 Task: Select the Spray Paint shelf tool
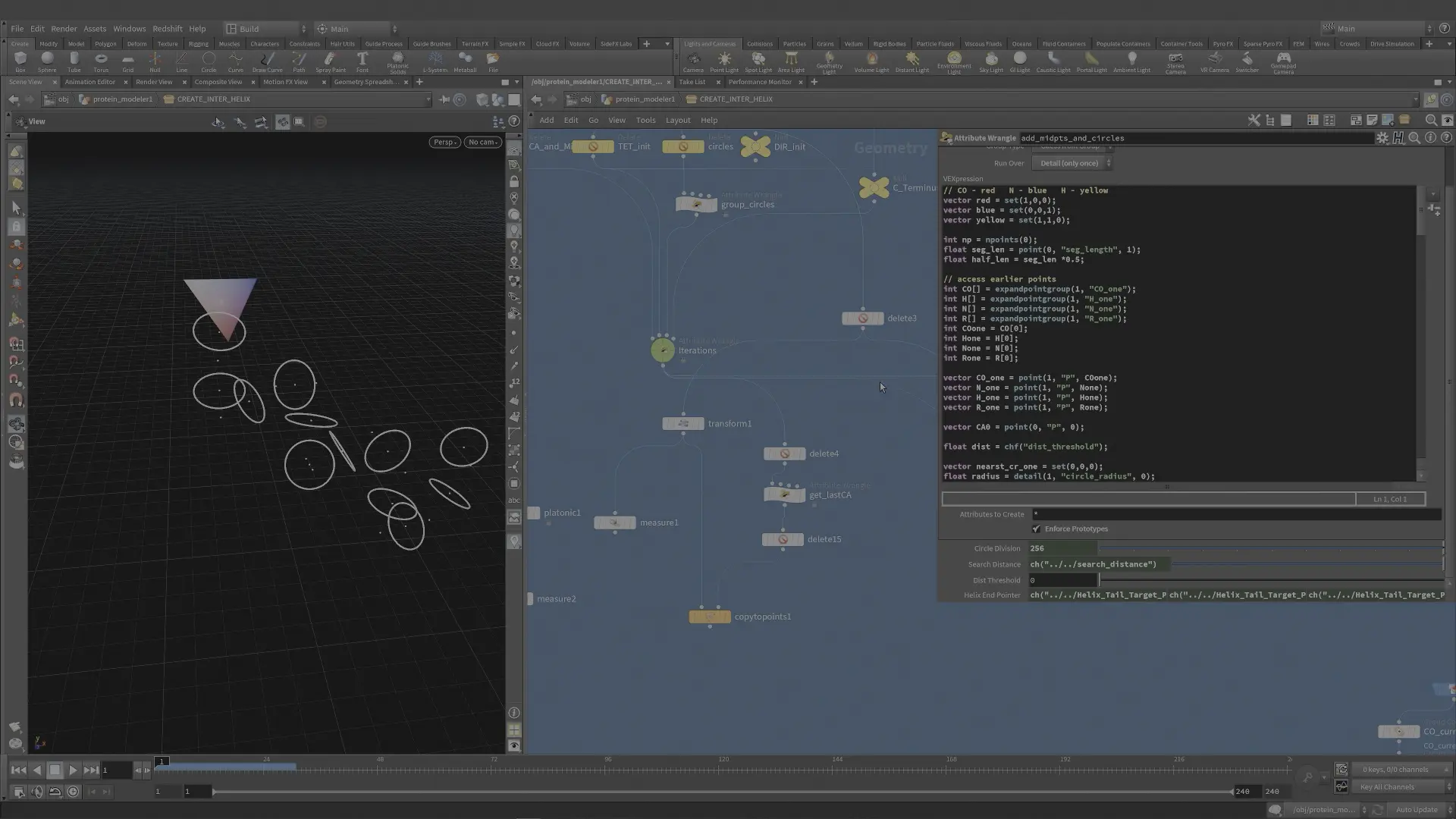[x=330, y=61]
